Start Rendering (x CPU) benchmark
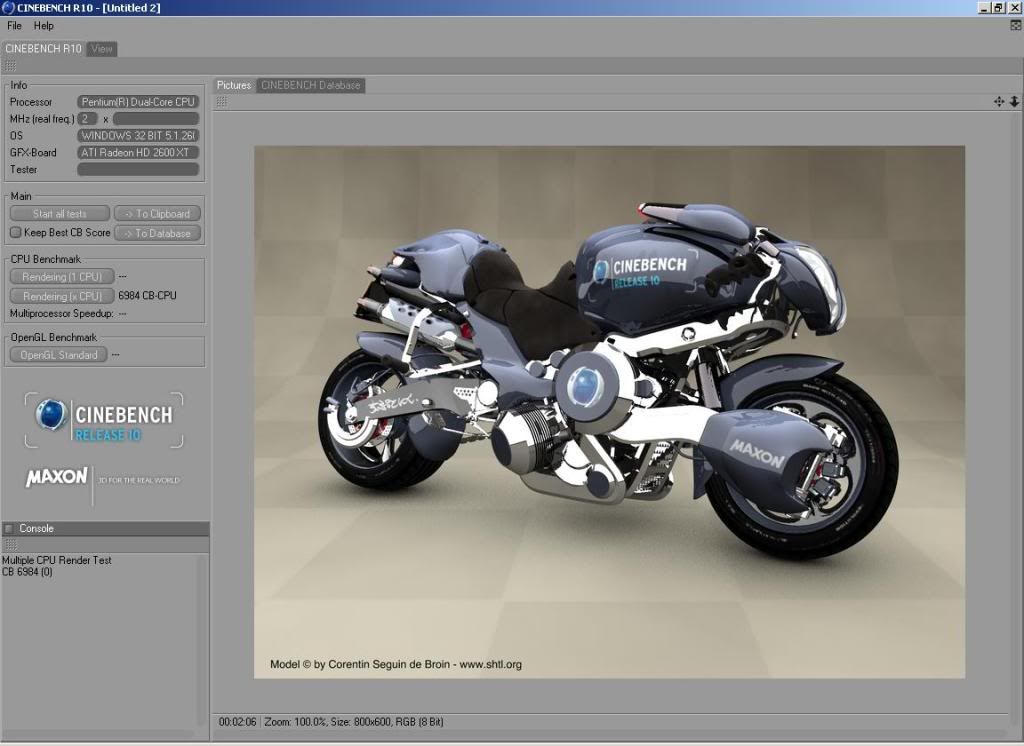The image size is (1024, 746). click(62, 296)
